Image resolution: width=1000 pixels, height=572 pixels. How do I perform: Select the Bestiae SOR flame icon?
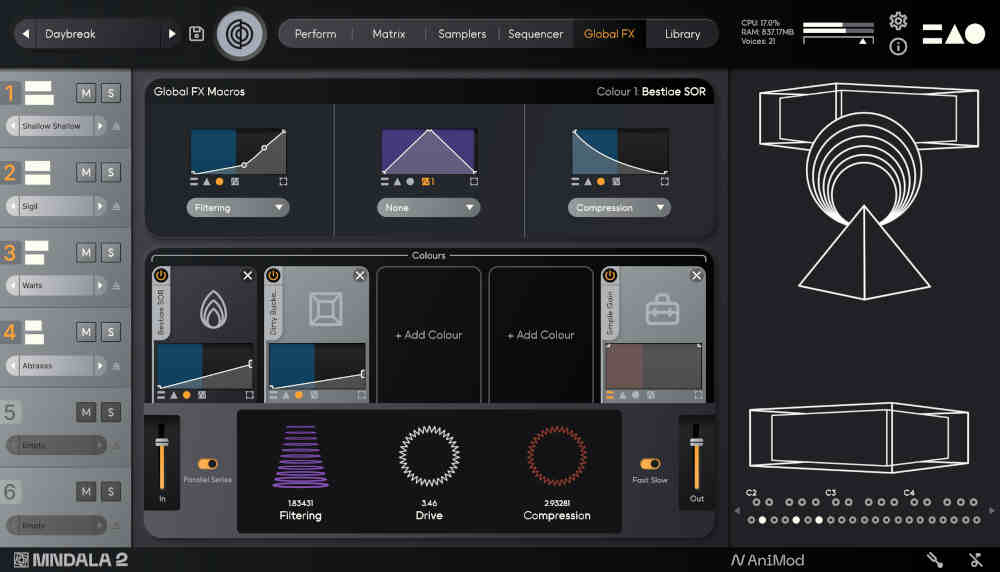215,311
